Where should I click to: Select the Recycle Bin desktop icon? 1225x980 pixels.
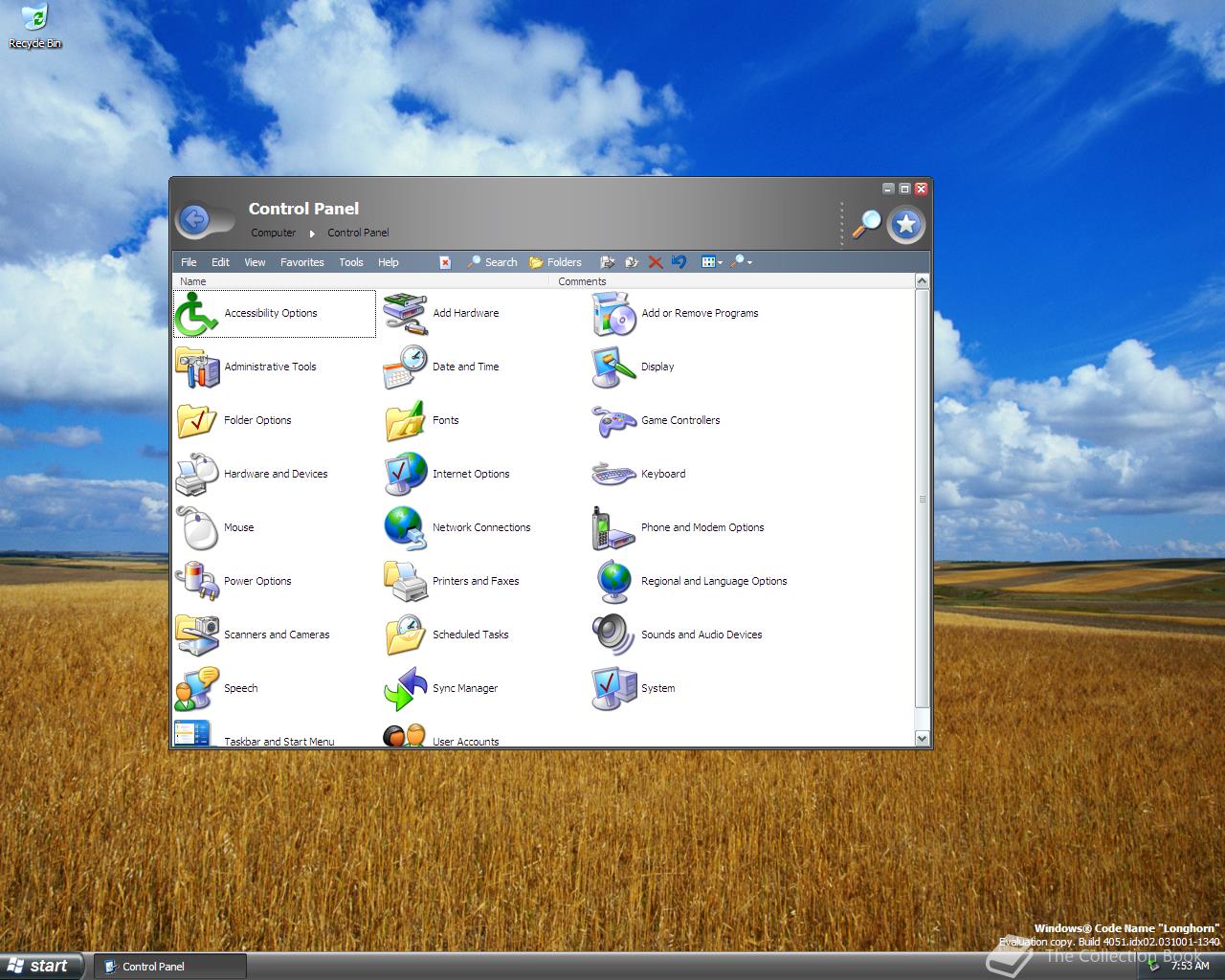34,26
